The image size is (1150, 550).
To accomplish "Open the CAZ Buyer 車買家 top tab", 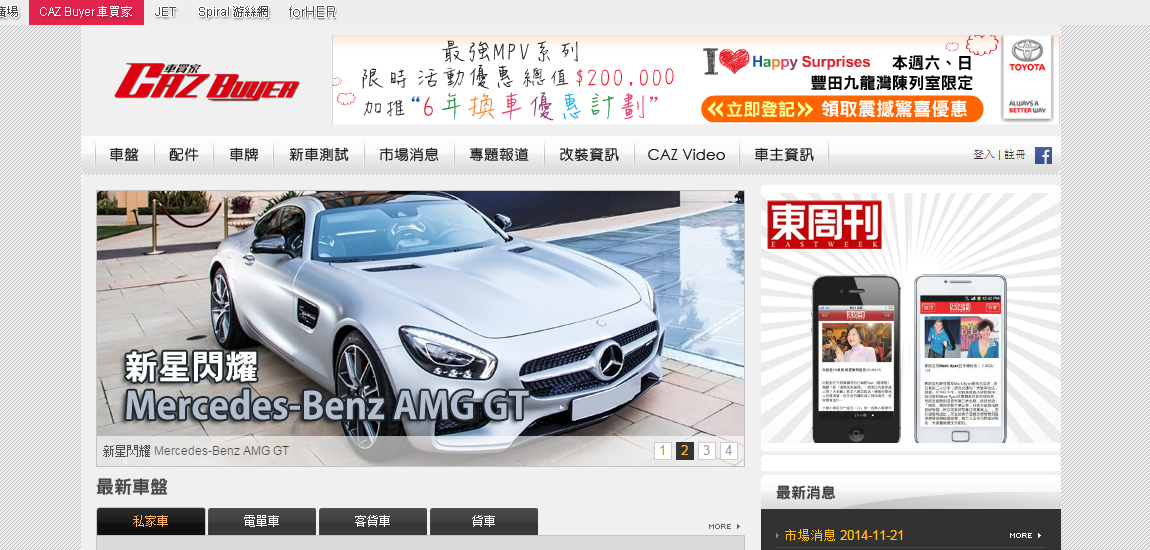I will [86, 12].
